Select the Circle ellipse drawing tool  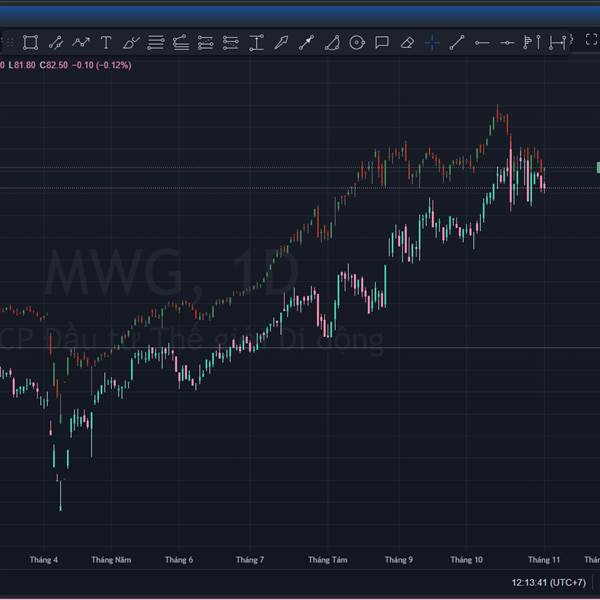pos(357,42)
